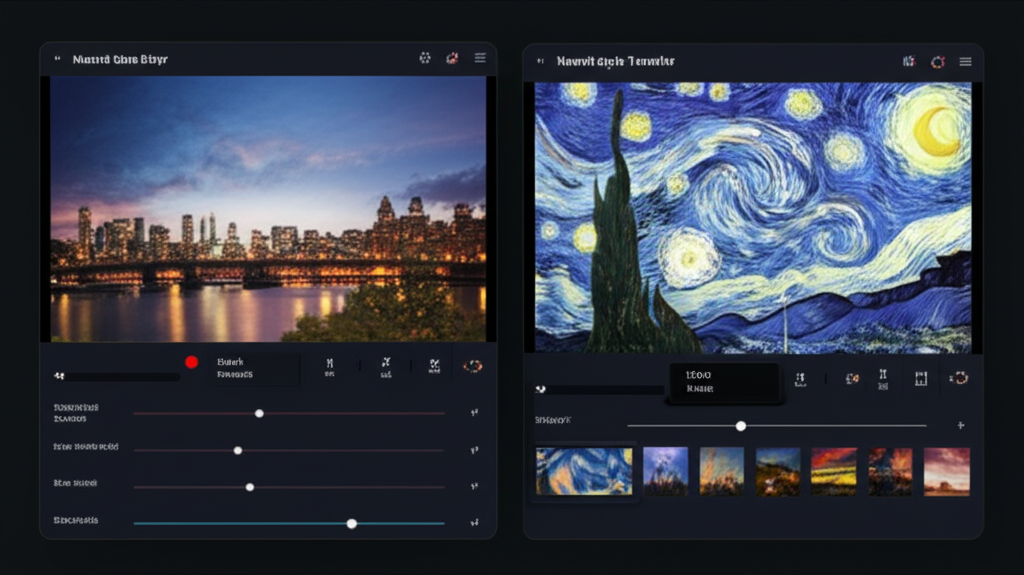Click the teal slider handle in left panel
Image resolution: width=1024 pixels, height=575 pixels.
[352, 523]
